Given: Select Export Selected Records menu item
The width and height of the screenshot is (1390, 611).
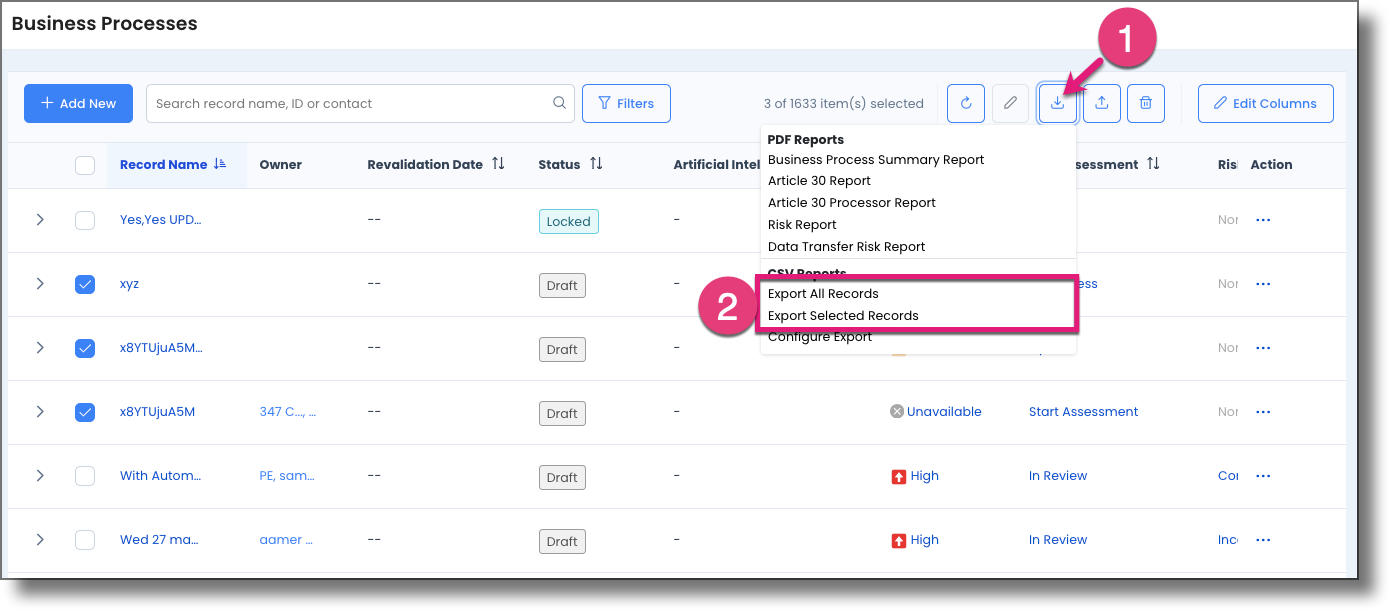Looking at the screenshot, I should point(843,316).
